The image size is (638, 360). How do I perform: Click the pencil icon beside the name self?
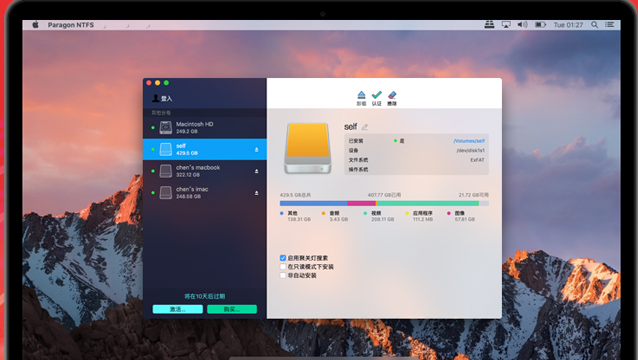click(365, 127)
